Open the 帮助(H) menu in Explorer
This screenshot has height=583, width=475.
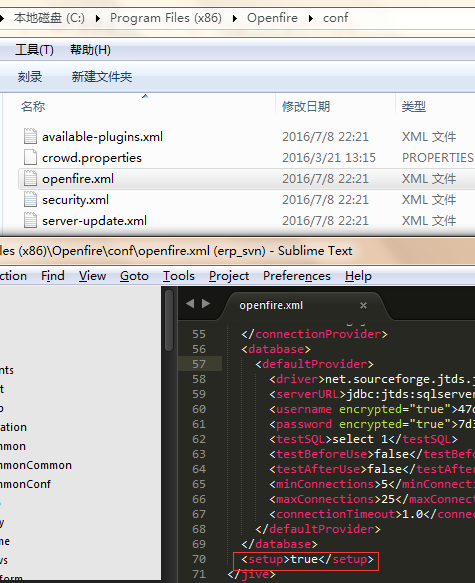click(90, 50)
